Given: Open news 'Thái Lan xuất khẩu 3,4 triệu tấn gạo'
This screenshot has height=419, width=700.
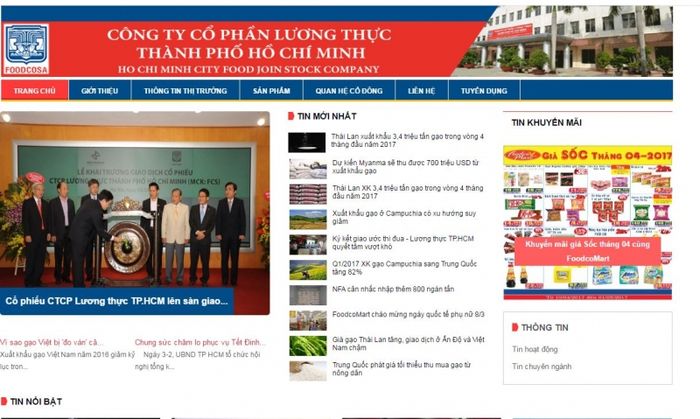Looking at the screenshot, I should (x=407, y=141).
